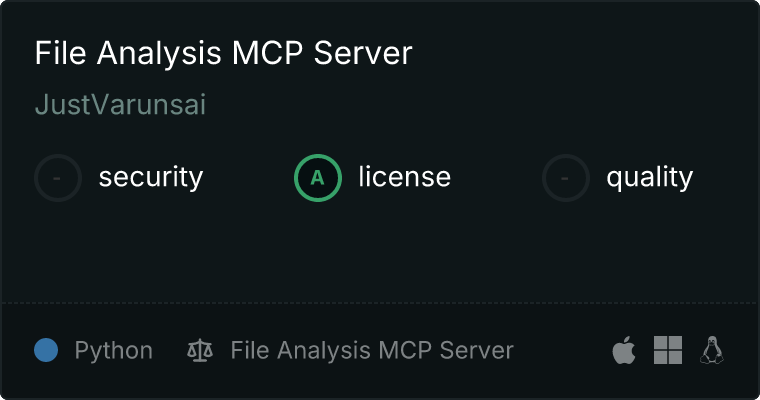Click the Windows platform icon
760x400 pixels.
click(668, 350)
